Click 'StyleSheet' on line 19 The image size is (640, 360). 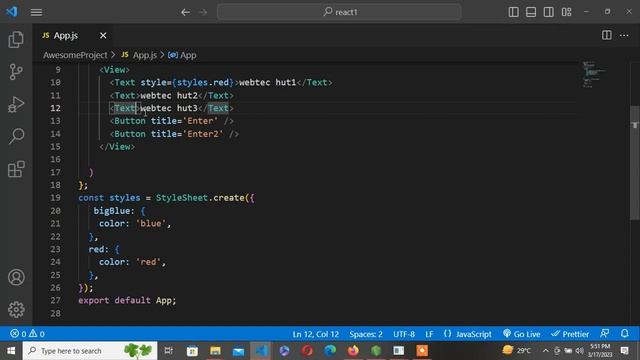click(182, 198)
